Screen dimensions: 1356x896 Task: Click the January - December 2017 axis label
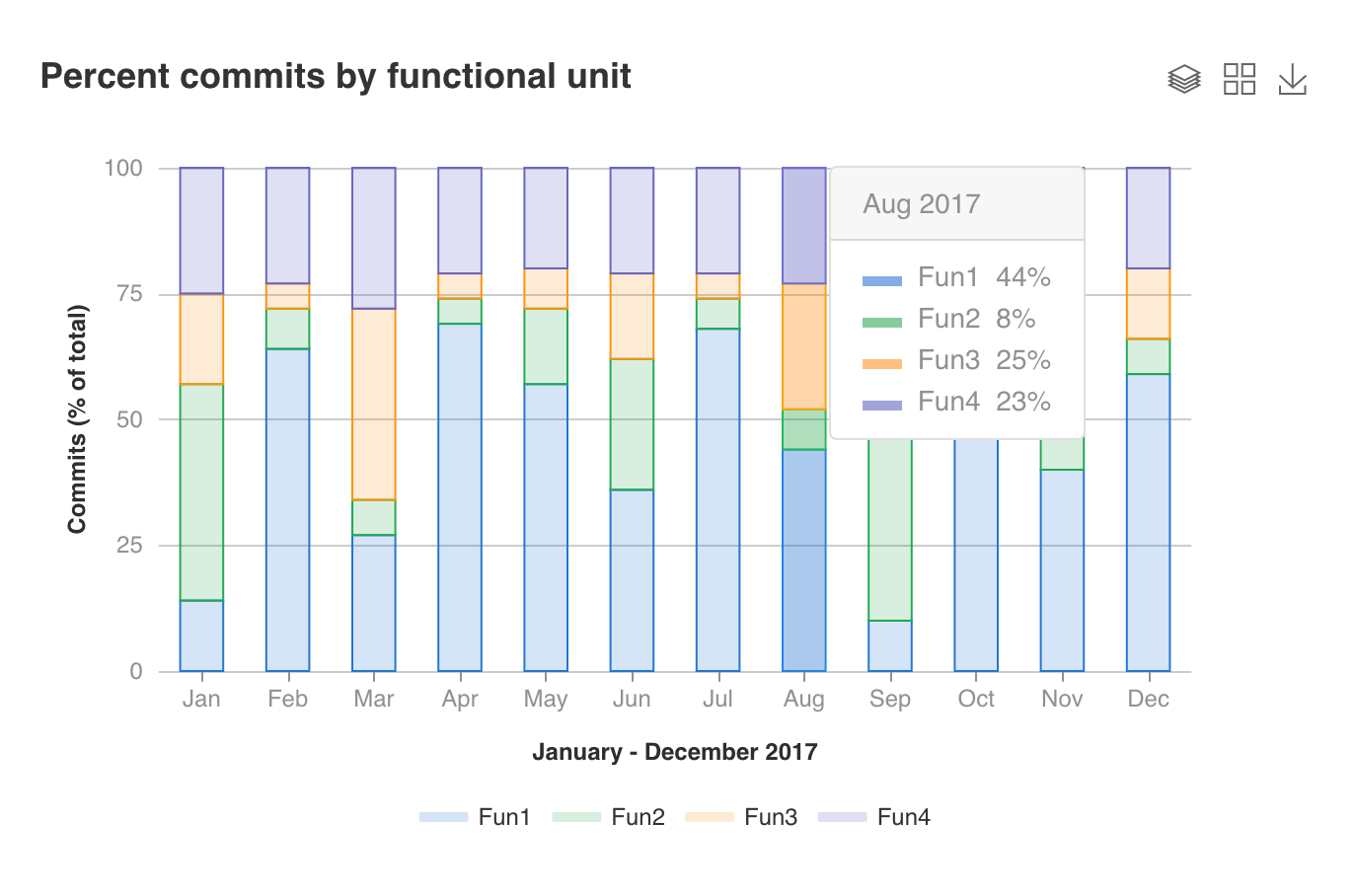(674, 751)
